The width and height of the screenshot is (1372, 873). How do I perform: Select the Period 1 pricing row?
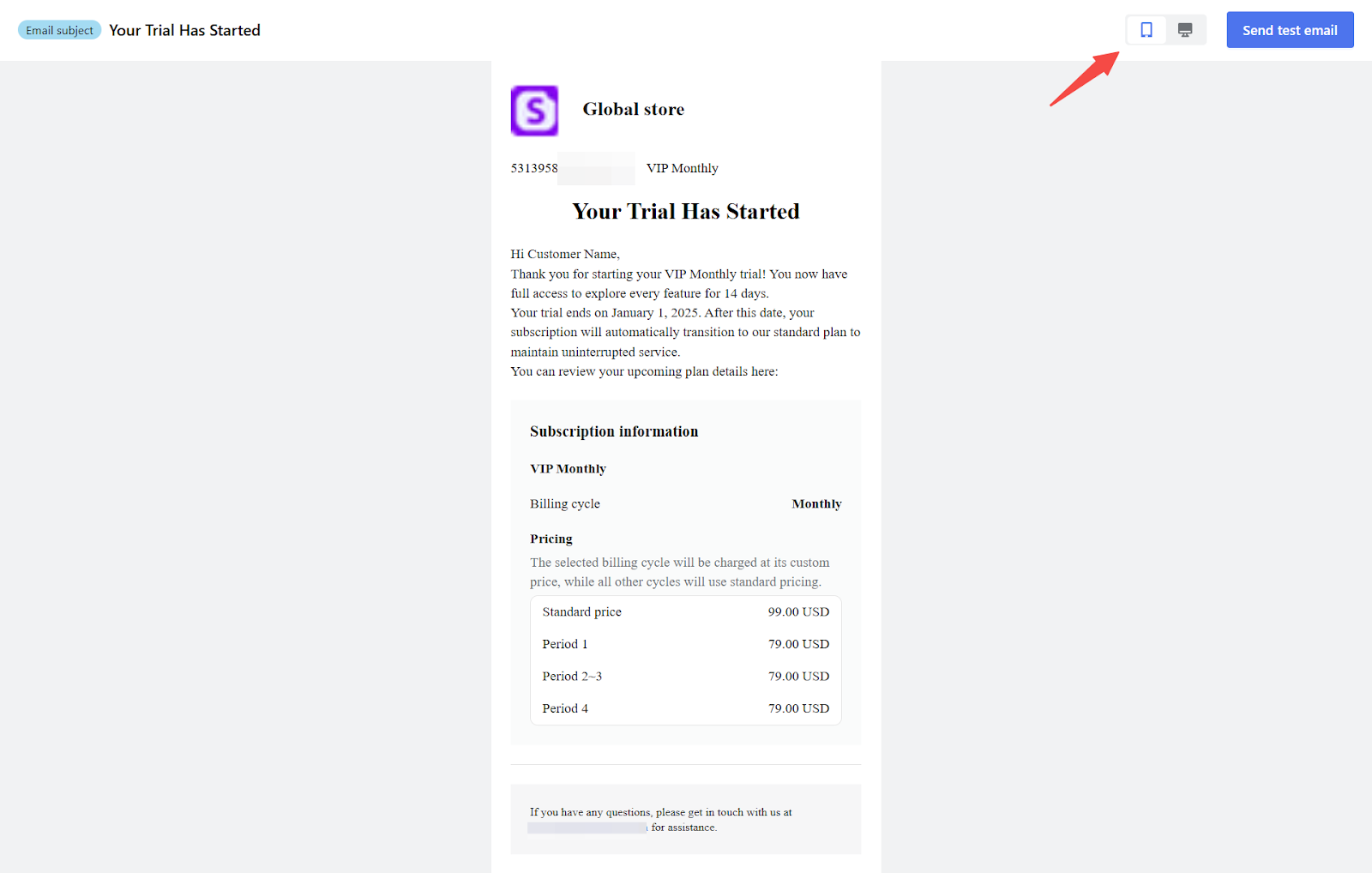tap(685, 644)
